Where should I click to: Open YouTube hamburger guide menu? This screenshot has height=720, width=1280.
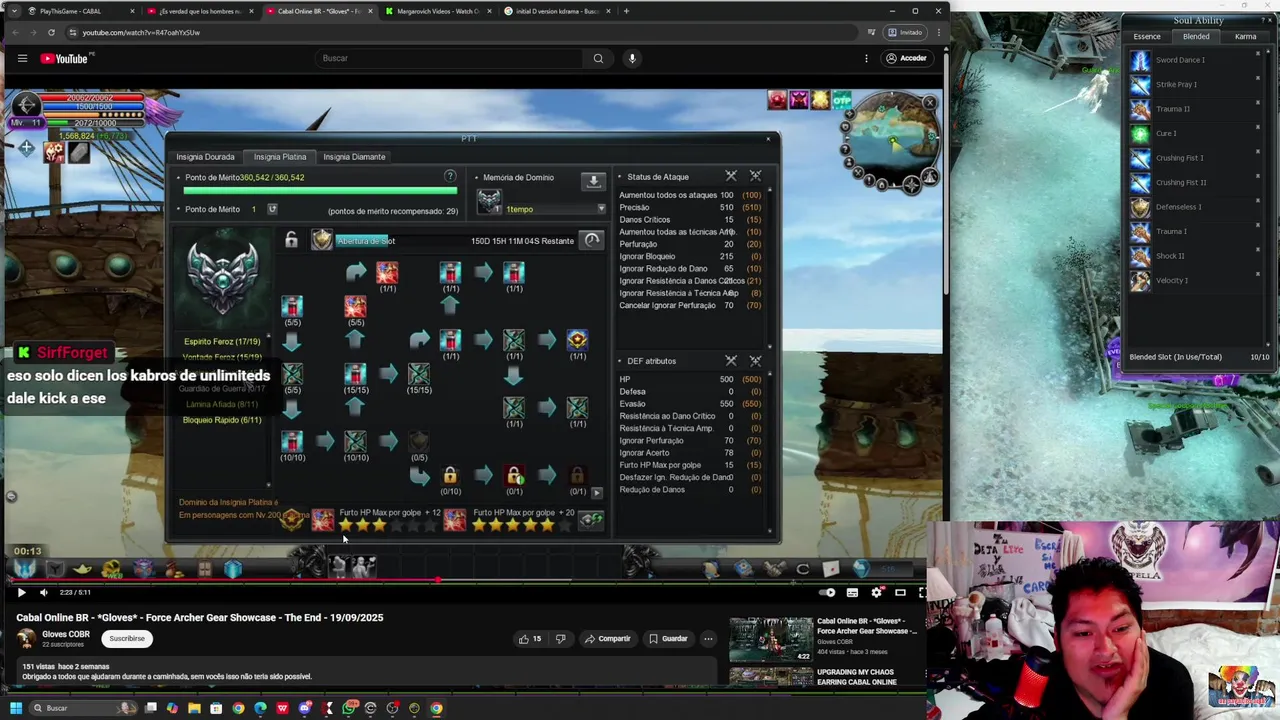tap(22, 58)
